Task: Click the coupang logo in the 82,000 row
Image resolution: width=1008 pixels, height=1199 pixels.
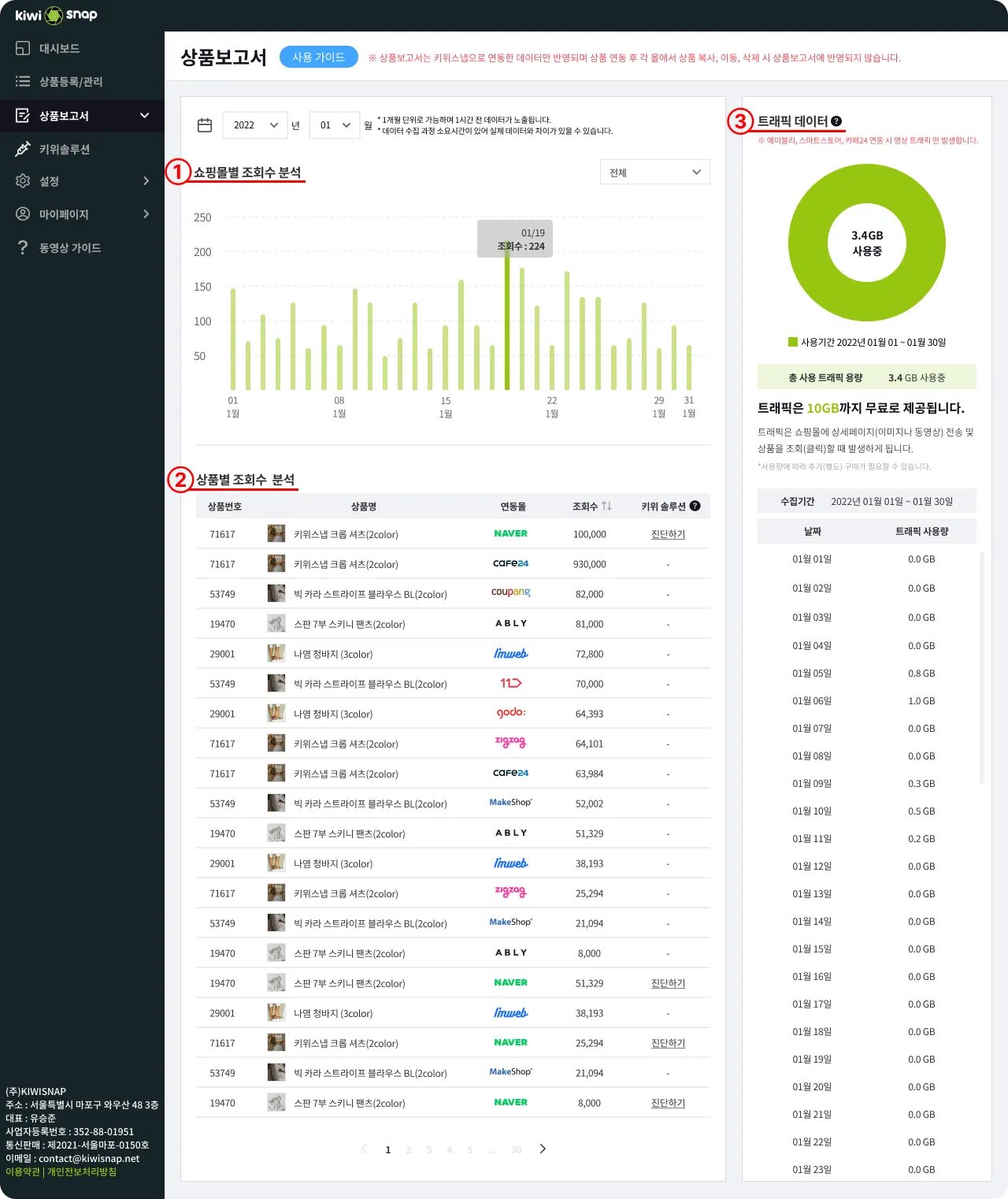Action: 511,592
